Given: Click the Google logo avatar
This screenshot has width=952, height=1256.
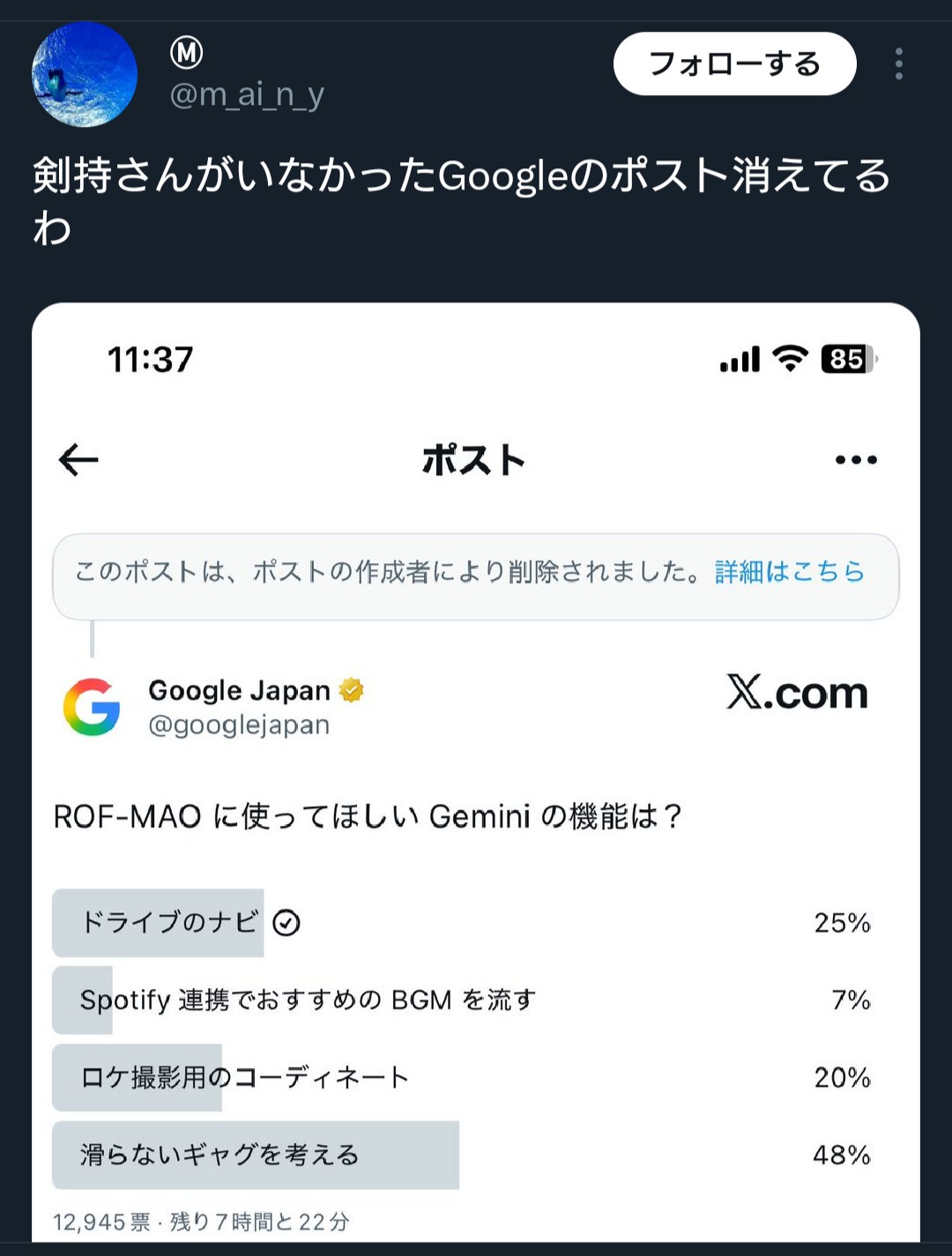Looking at the screenshot, I should click(92, 707).
